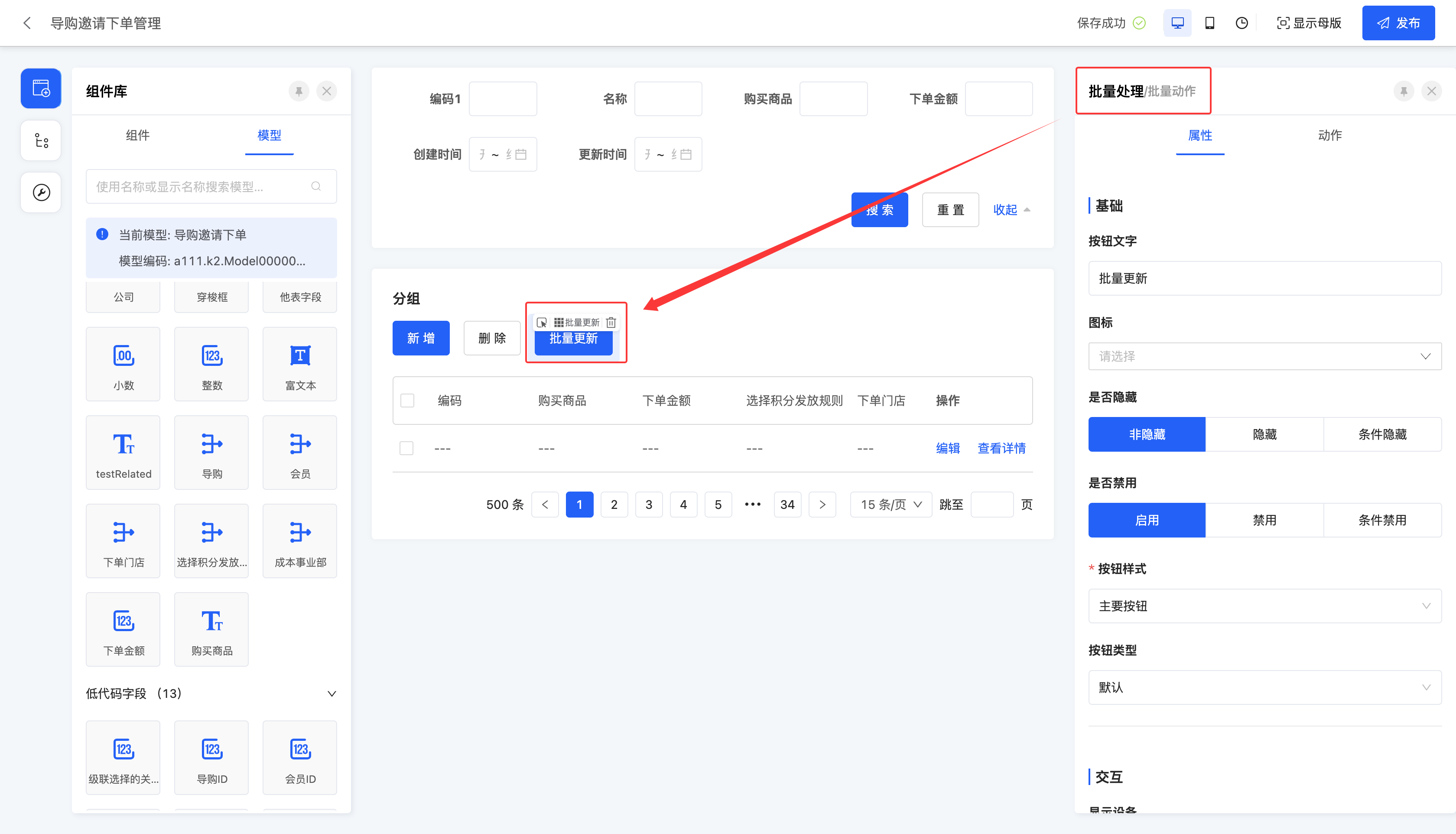Select the 隐藏 option under 是否隐藏

(1264, 434)
